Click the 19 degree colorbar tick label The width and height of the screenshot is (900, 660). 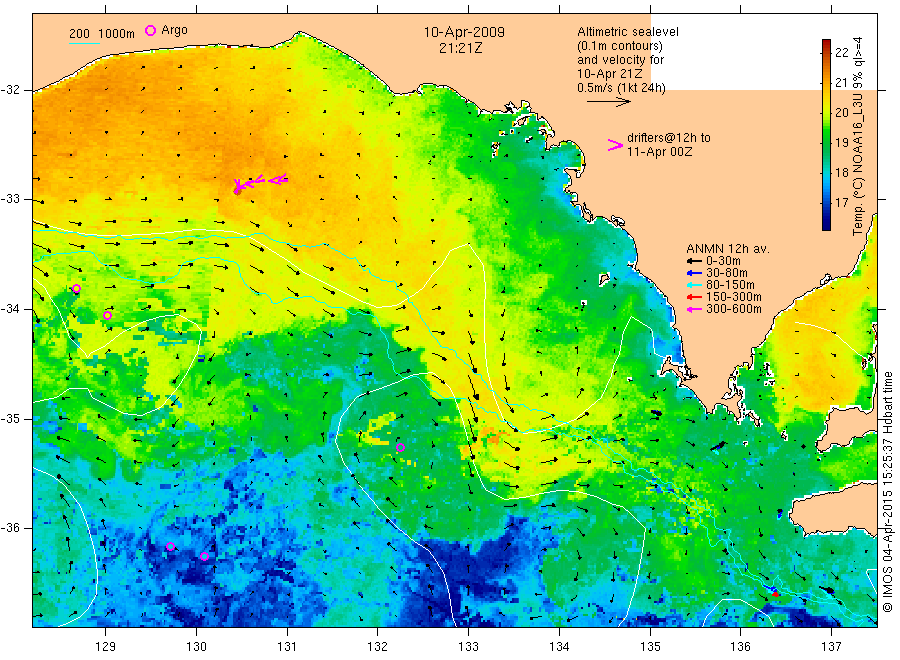click(841, 142)
